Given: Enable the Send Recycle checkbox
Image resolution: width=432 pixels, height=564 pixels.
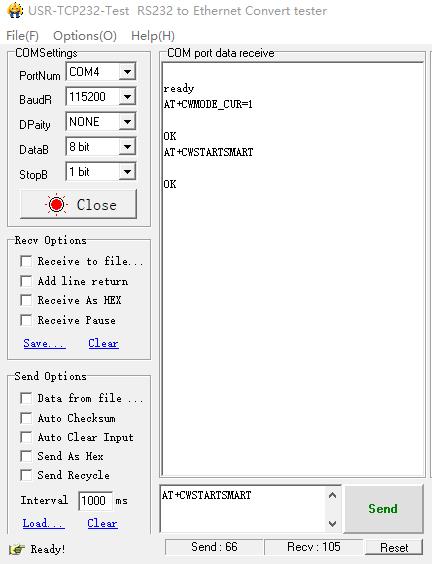Looking at the screenshot, I should click(x=26, y=475).
